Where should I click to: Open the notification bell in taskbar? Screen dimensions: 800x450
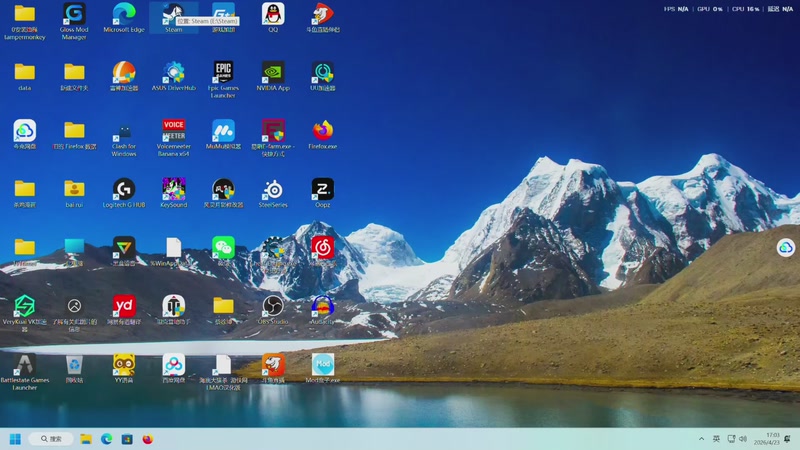point(787,439)
